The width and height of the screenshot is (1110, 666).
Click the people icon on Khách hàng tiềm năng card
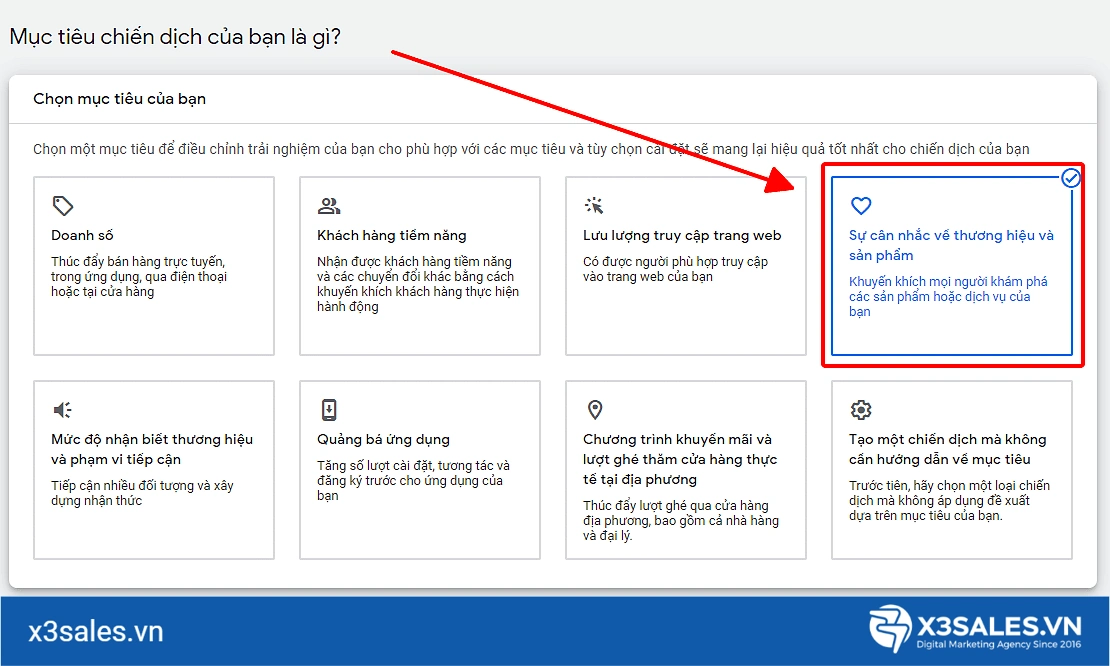(x=328, y=206)
